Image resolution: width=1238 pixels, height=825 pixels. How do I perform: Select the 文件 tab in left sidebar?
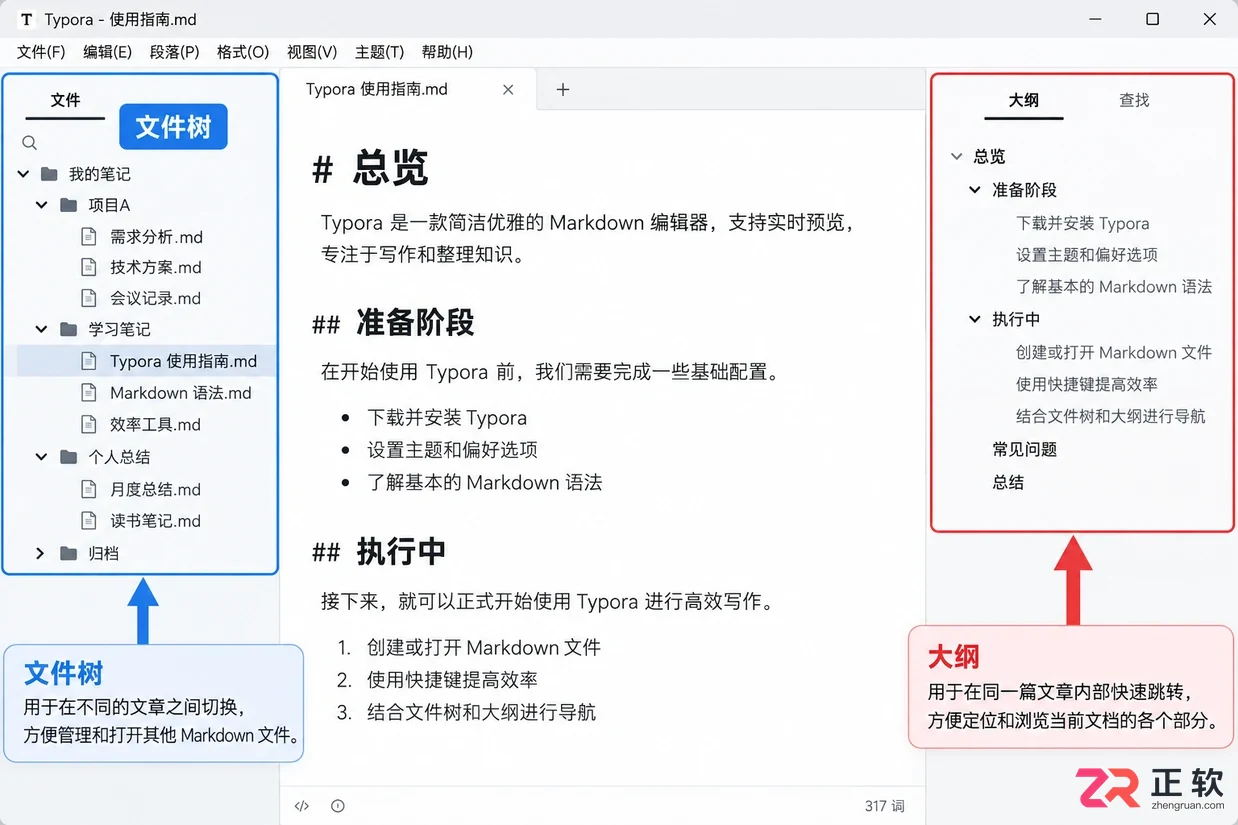pyautogui.click(x=65, y=100)
